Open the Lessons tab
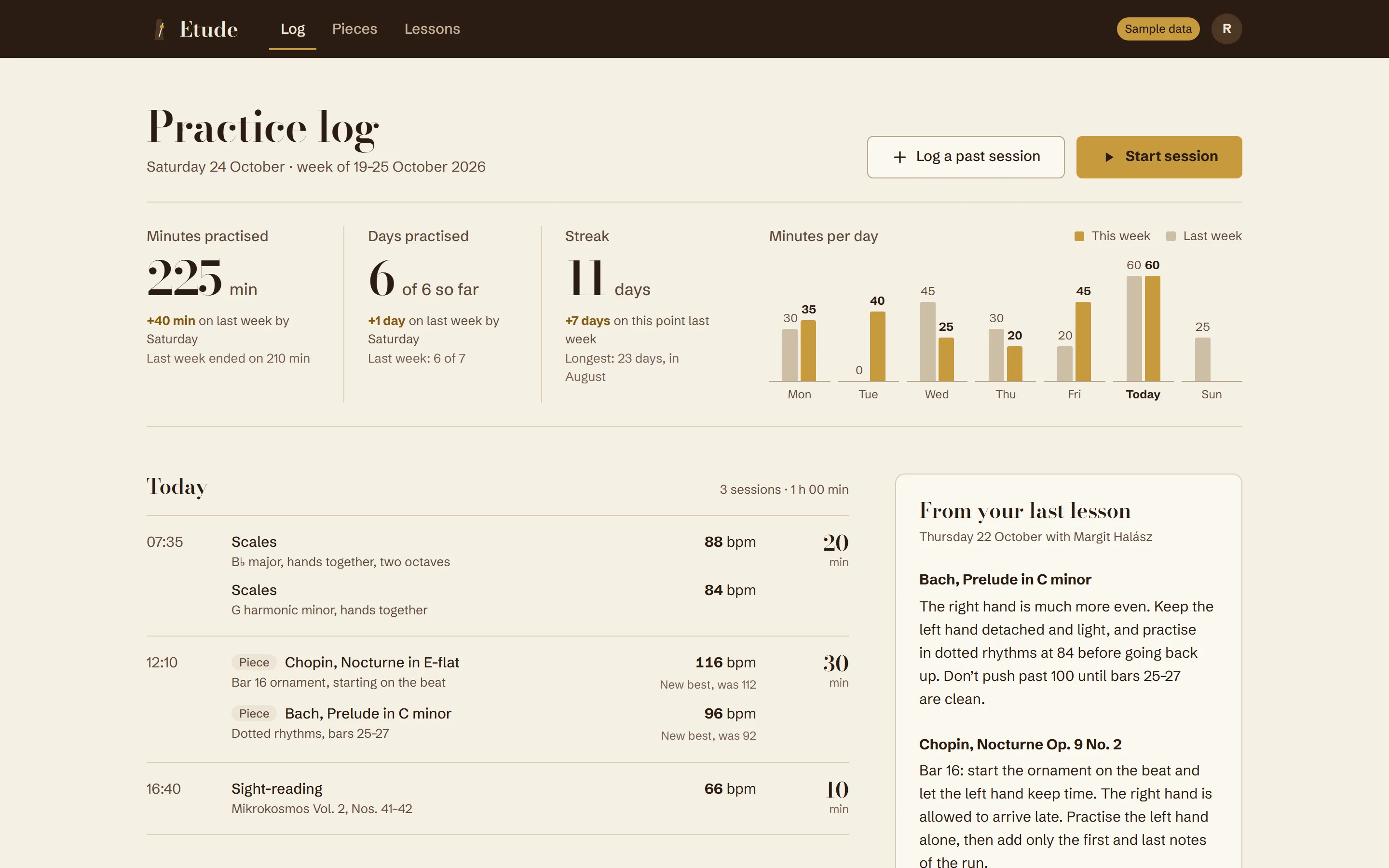 (x=432, y=29)
